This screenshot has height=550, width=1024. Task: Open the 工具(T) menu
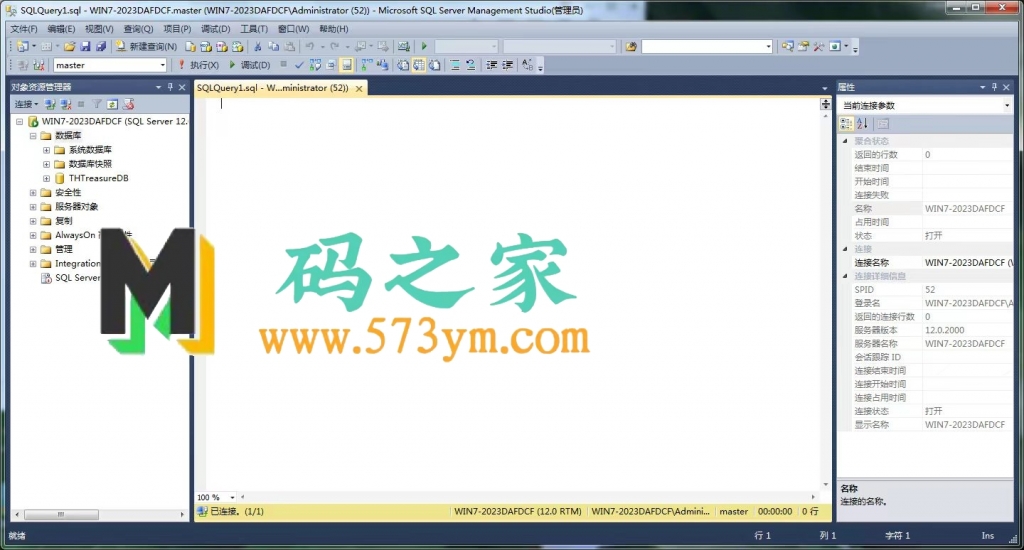point(253,29)
